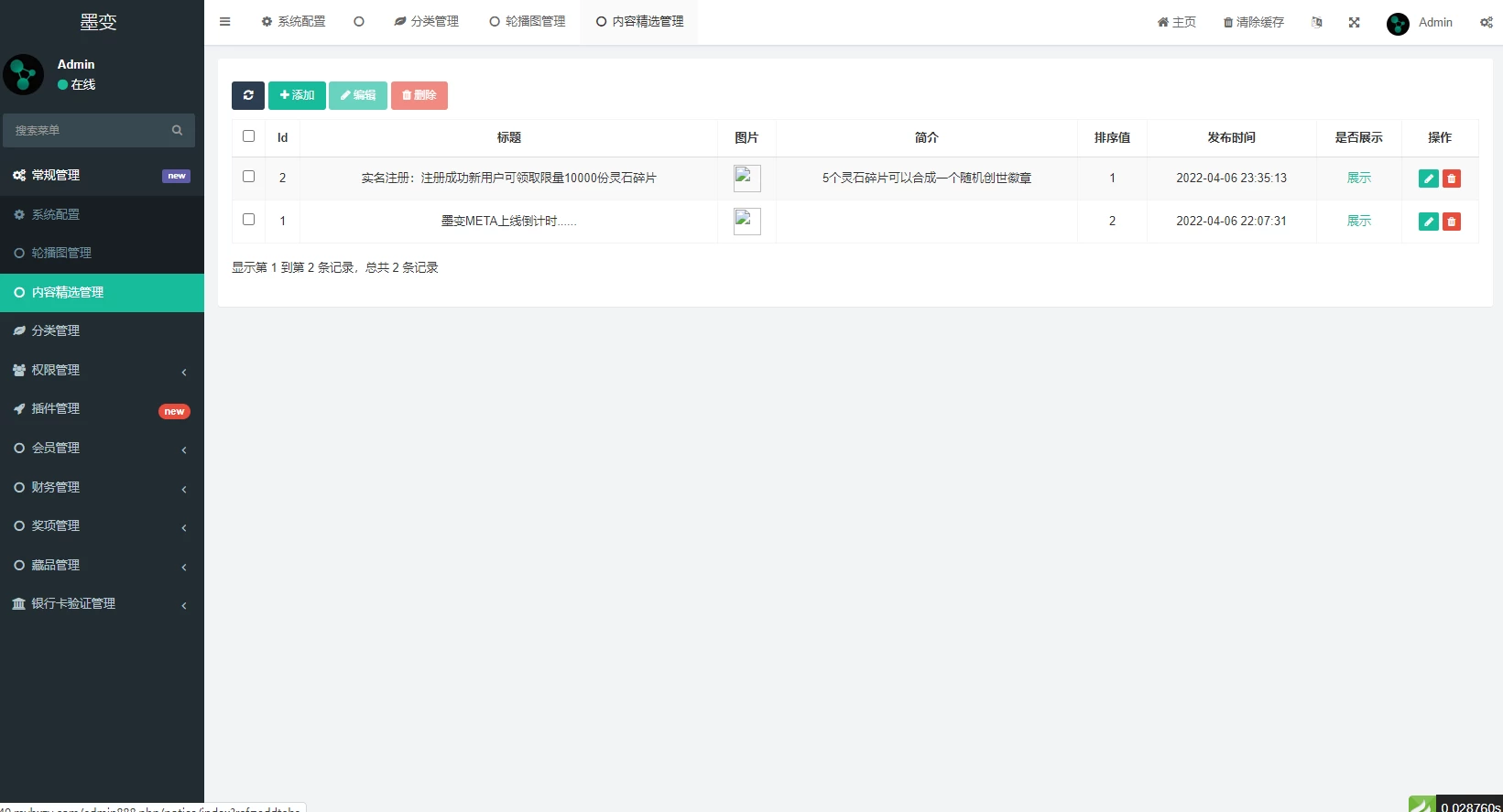The width and height of the screenshot is (1503, 812).
Task: Expand the 银行卡验证管理 sidebar menu
Action: 102,603
